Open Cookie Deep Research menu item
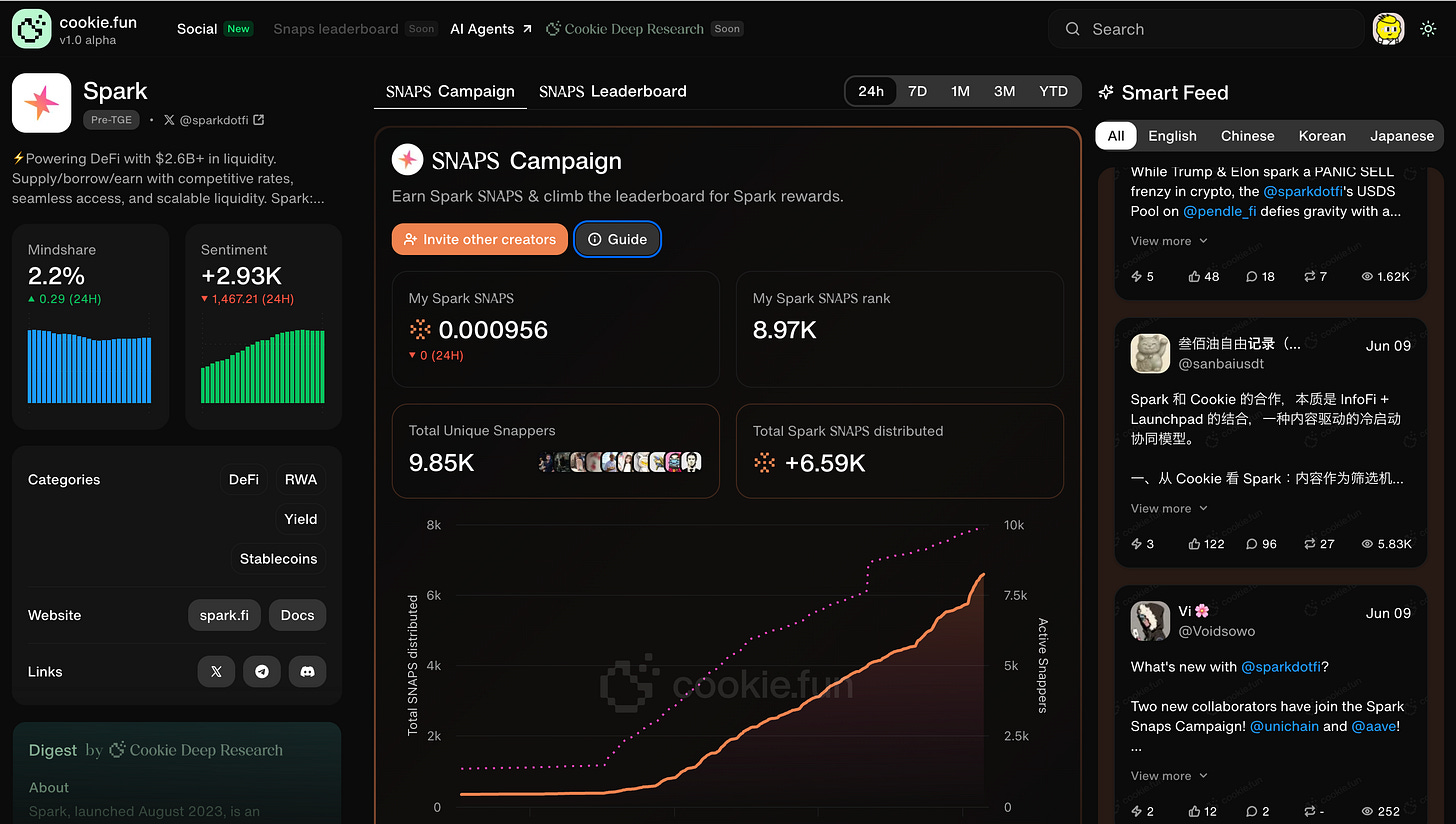The image size is (1456, 824). 625,29
